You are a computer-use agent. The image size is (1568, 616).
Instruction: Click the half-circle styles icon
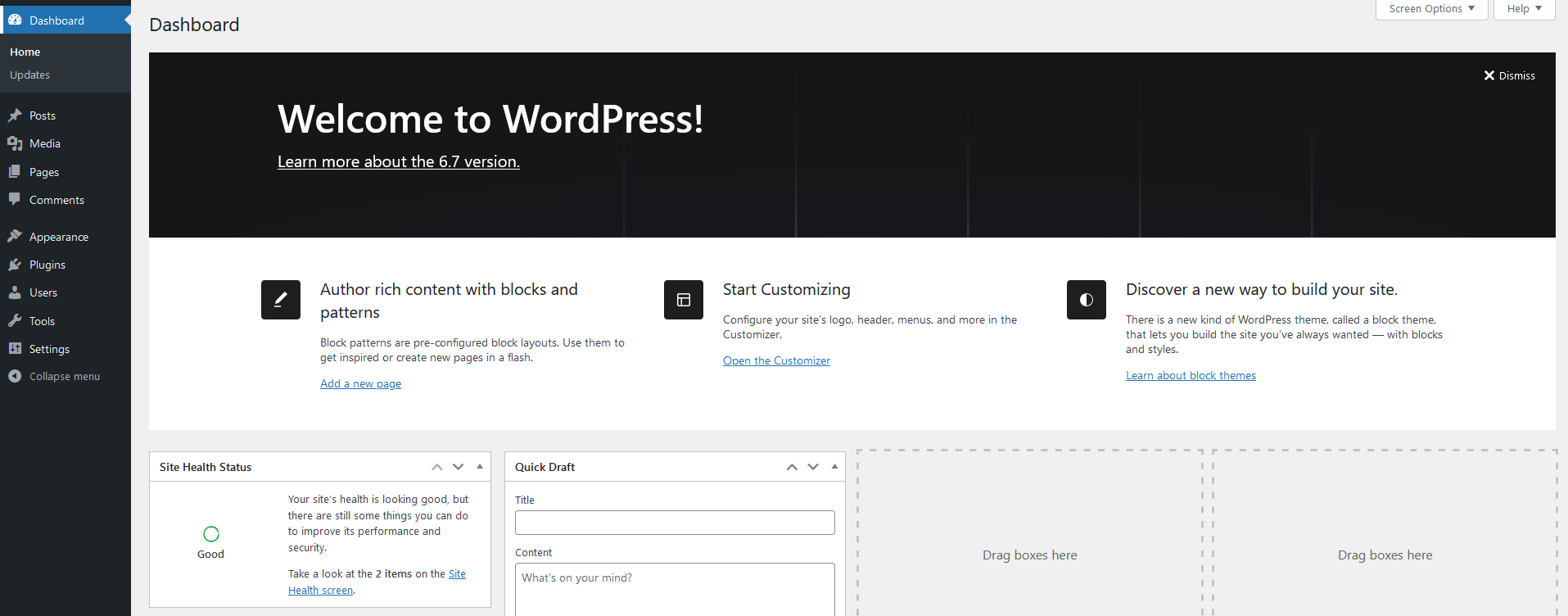pyautogui.click(x=1087, y=300)
